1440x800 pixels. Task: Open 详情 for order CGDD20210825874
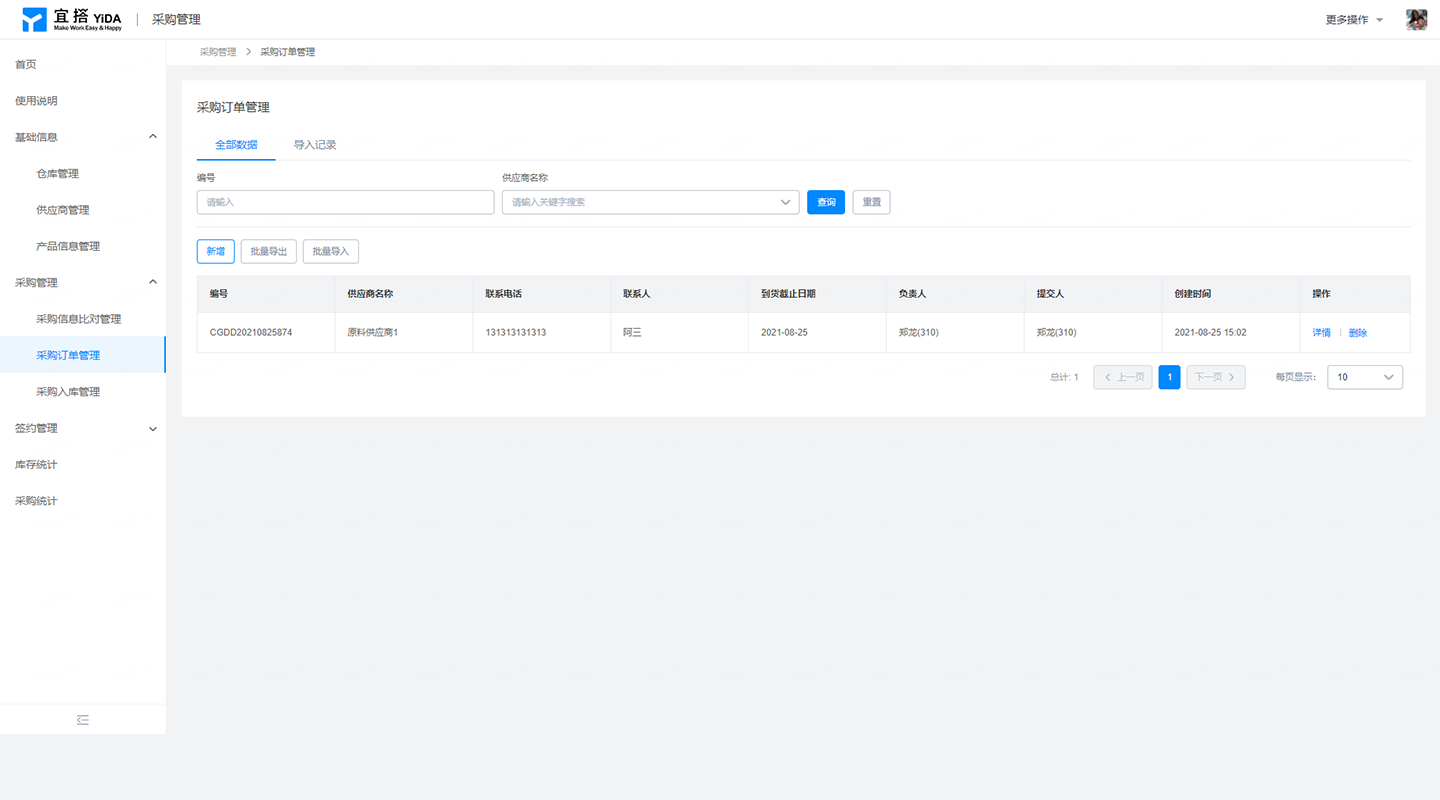tap(1322, 333)
